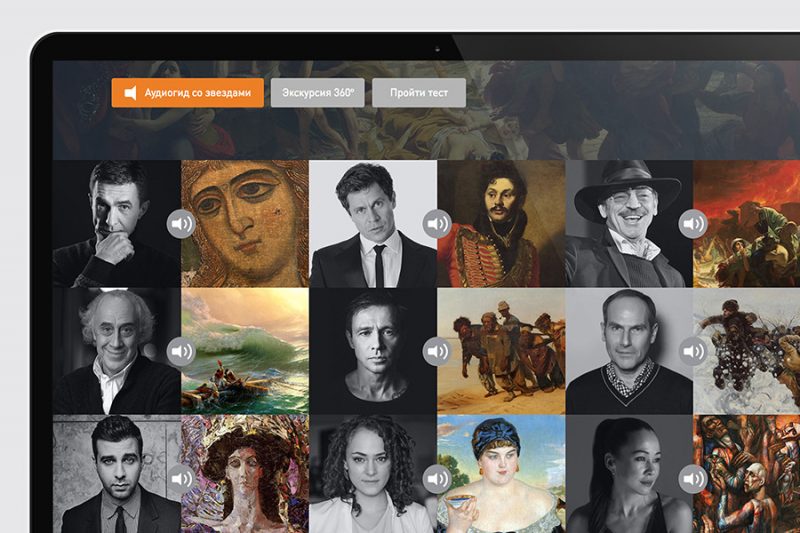Click the speaker icon in Аудиогид button

coord(131,93)
